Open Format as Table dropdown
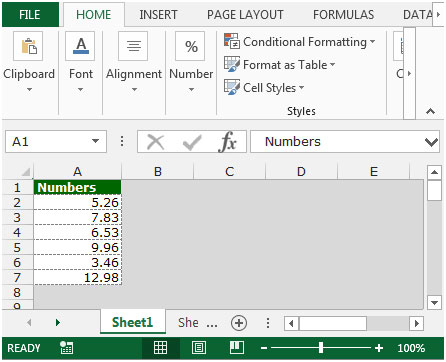 click(x=333, y=65)
